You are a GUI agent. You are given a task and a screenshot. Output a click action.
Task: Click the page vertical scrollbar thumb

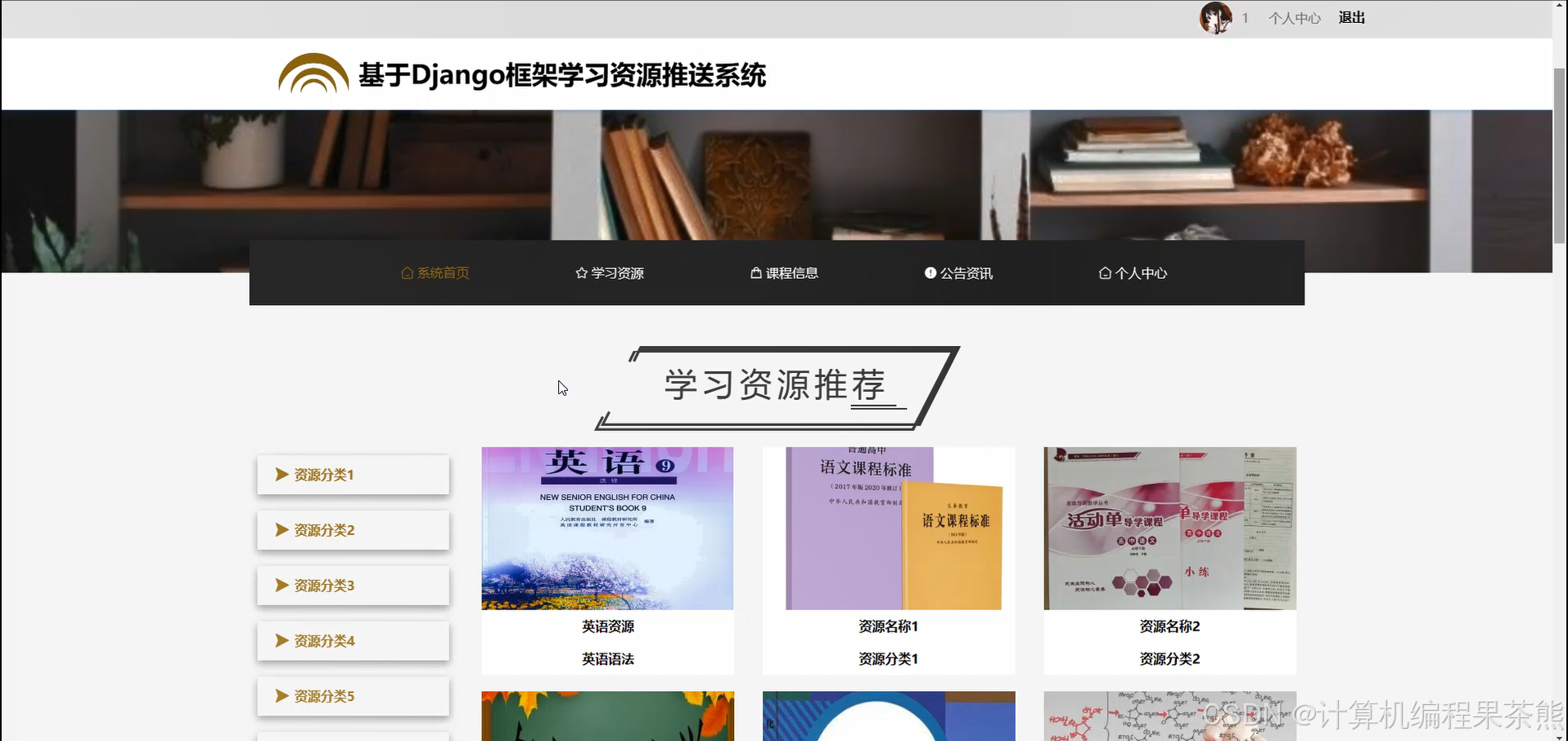pyautogui.click(x=1560, y=155)
